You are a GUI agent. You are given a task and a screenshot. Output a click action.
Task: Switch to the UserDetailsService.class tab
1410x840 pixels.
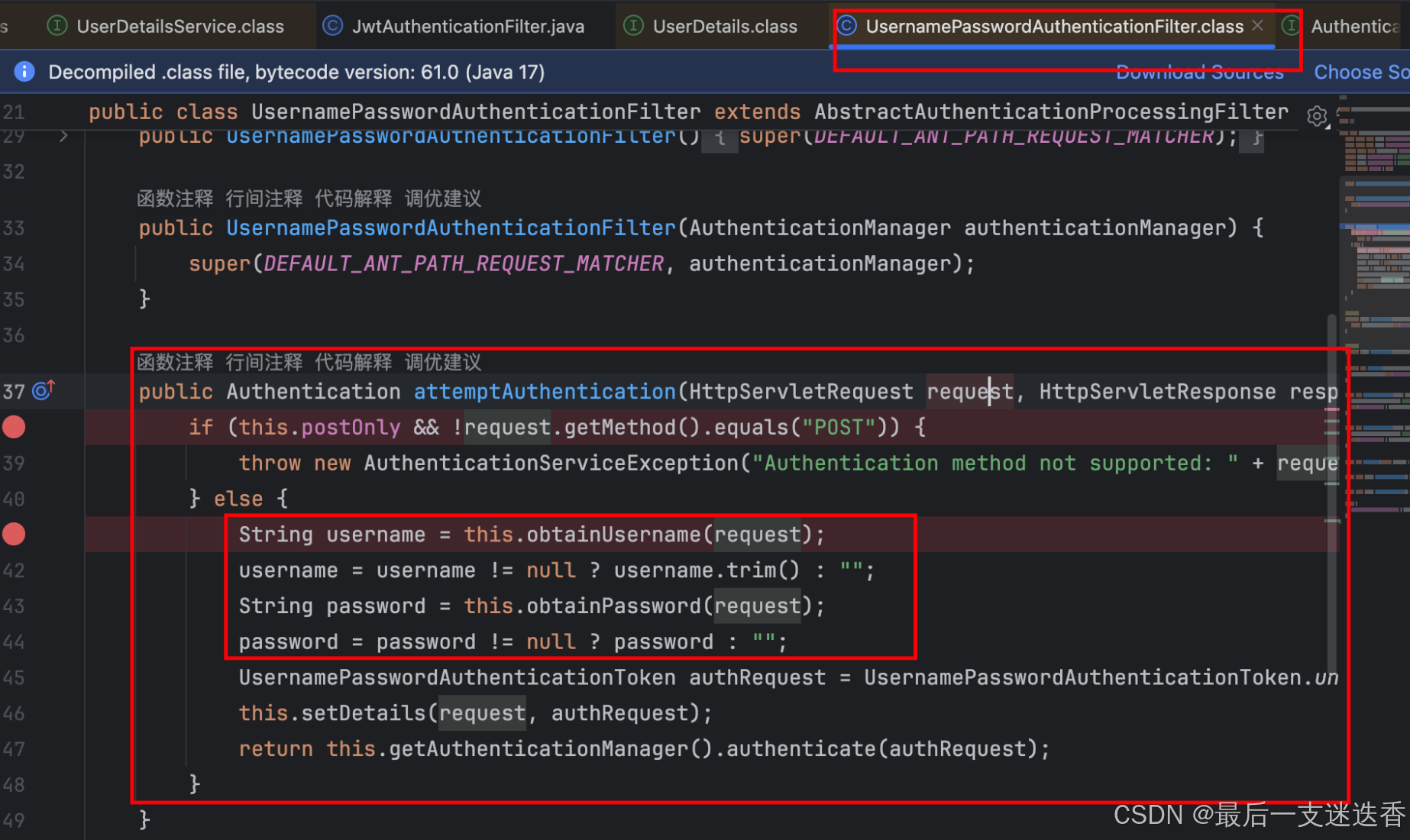pos(166,27)
